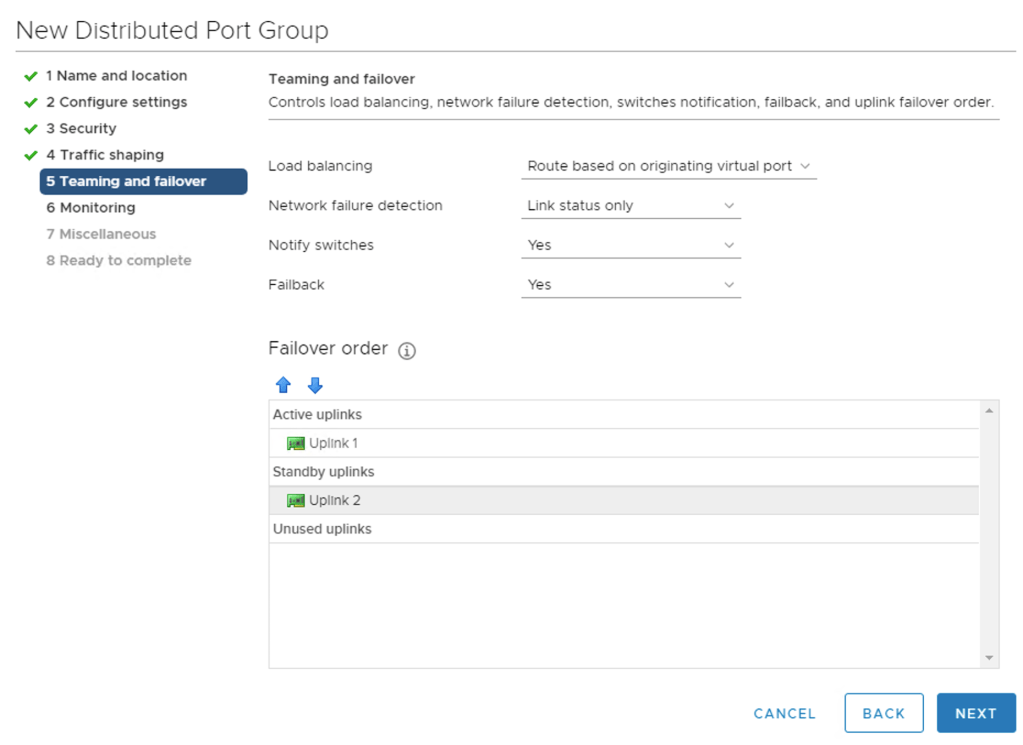Click green checkmark beside Name and location
Screen dimensions: 1023x745
tap(31, 76)
